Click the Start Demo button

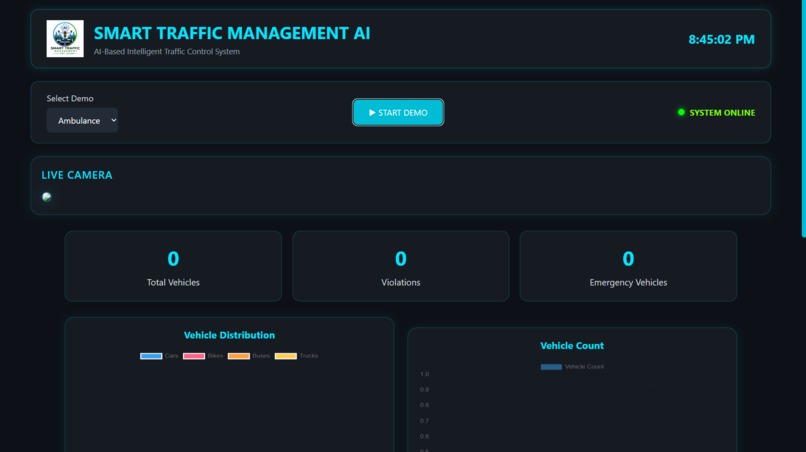398,112
